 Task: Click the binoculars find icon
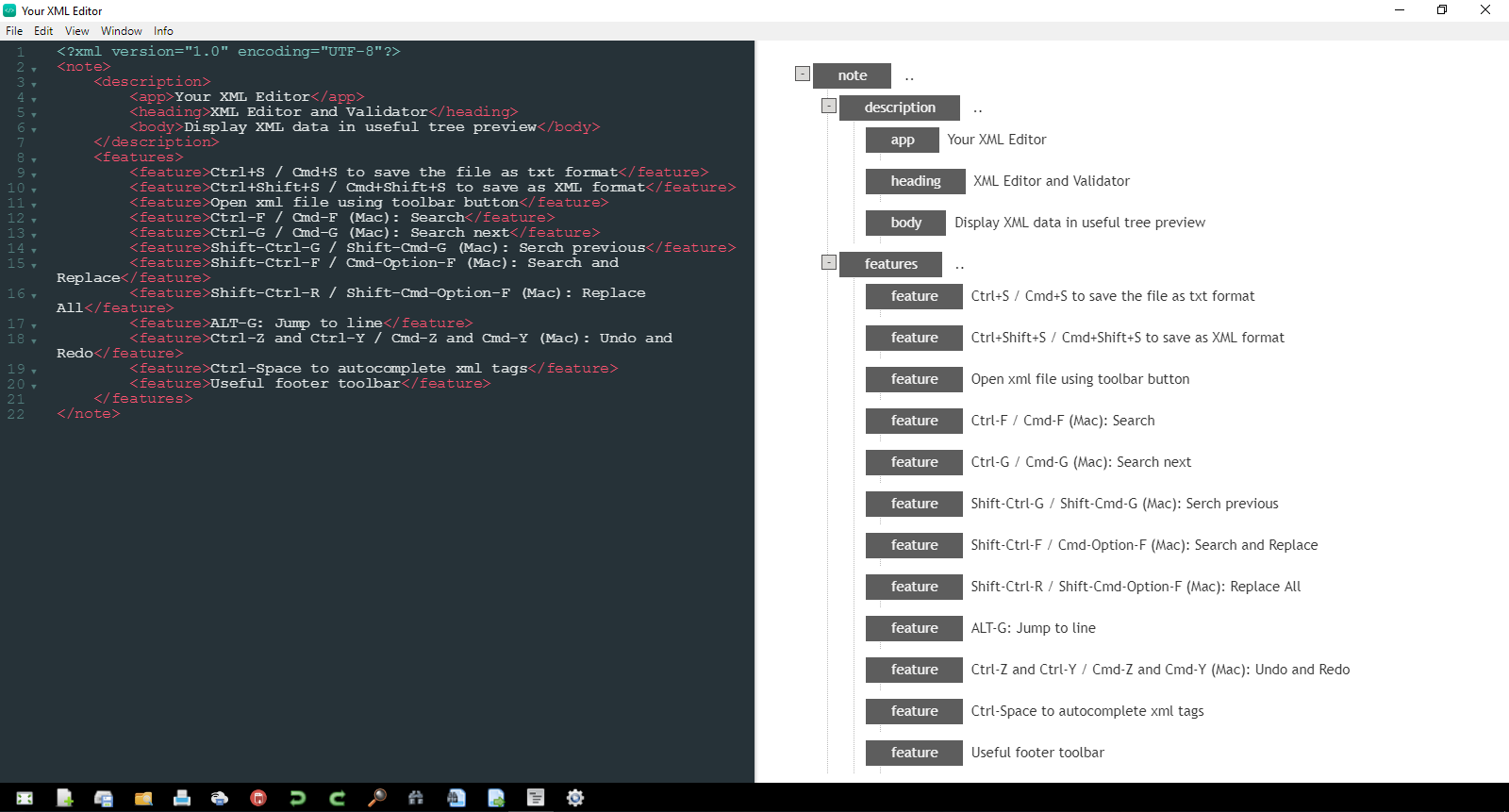click(416, 798)
